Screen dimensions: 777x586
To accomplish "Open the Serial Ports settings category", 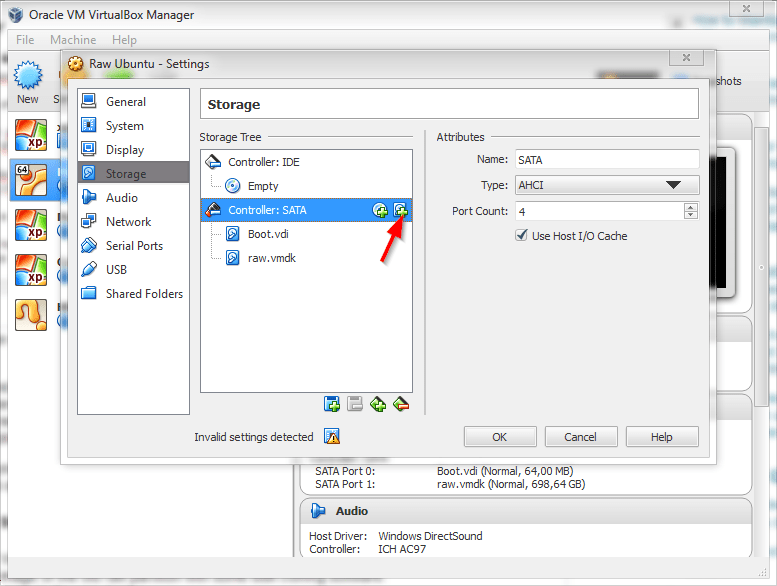I will coord(133,246).
